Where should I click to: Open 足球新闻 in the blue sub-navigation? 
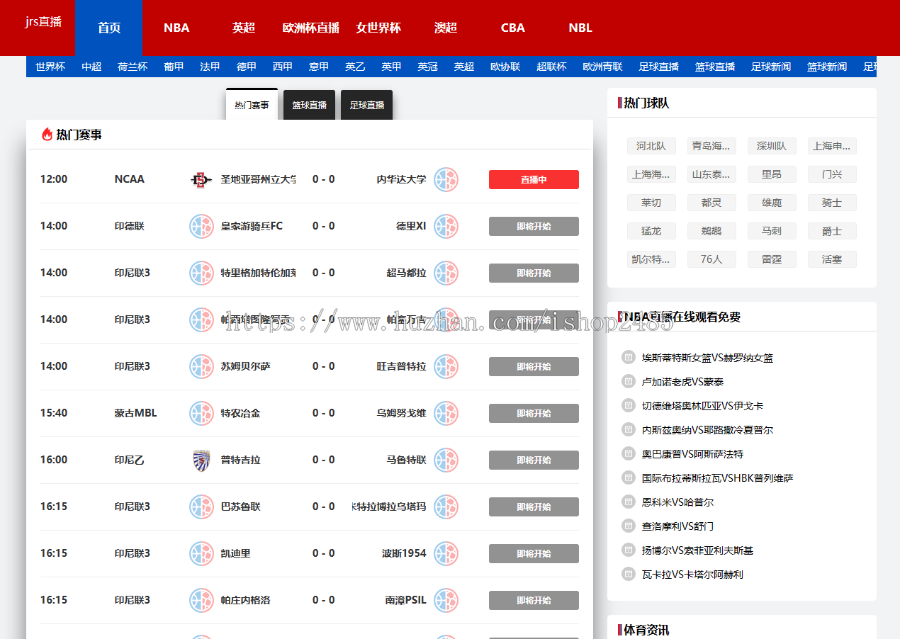(x=771, y=67)
